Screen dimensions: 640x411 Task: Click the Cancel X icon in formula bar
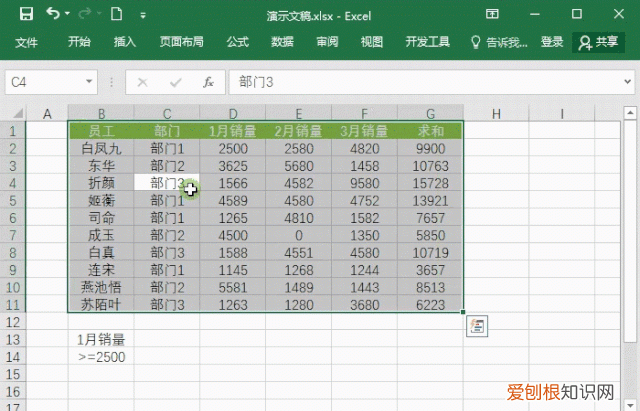142,82
